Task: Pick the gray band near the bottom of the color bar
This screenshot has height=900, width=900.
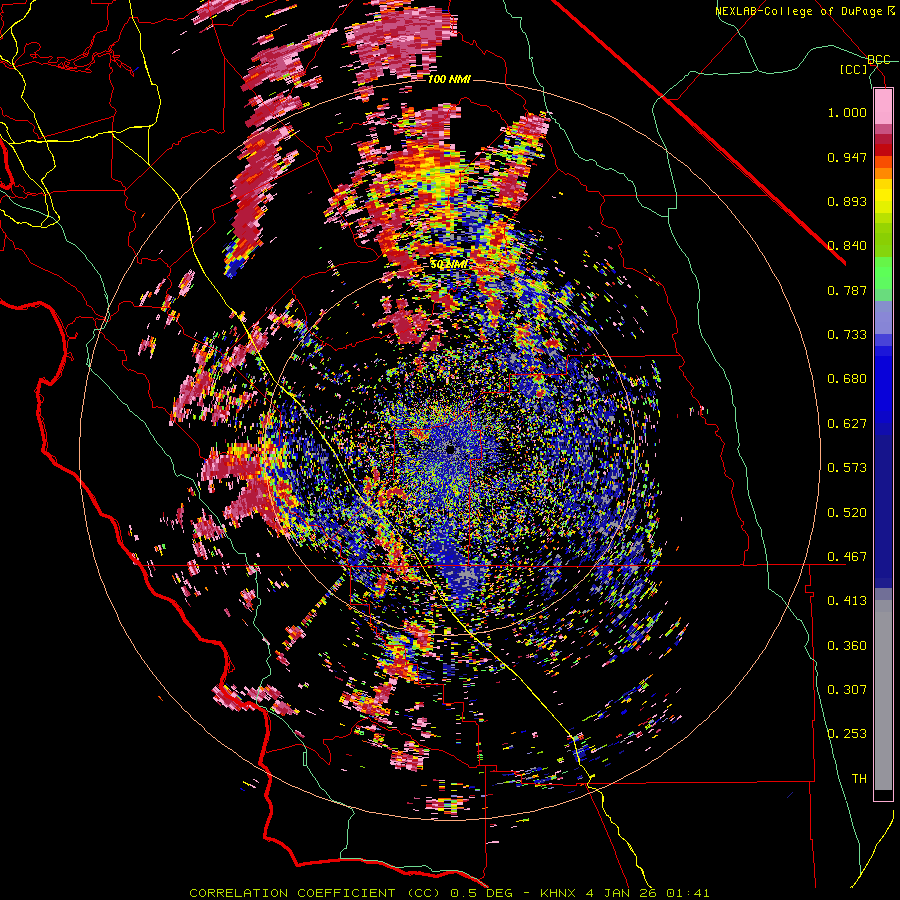Action: pyautogui.click(x=883, y=695)
